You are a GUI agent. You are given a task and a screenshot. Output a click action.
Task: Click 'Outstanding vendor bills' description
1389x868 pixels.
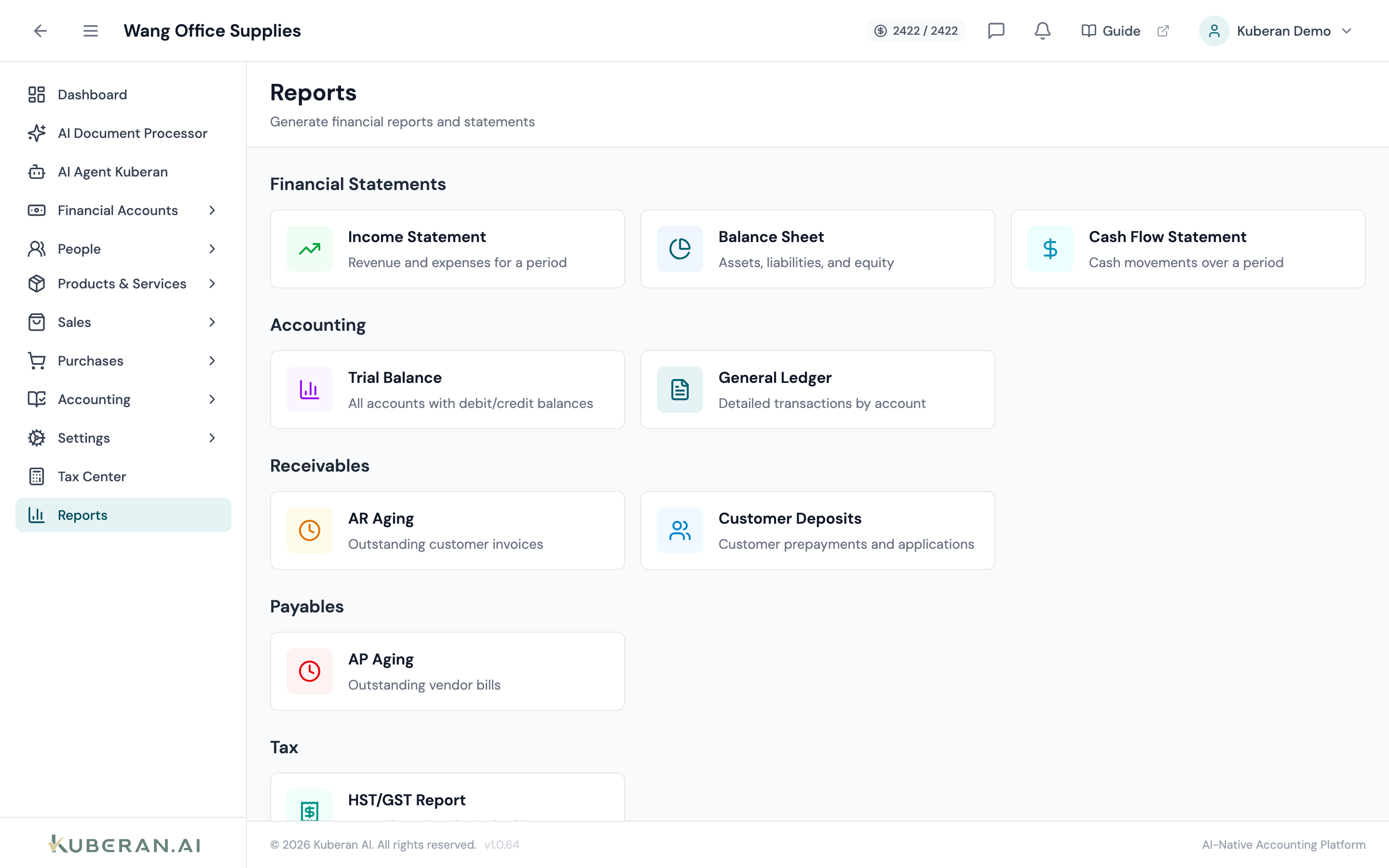coord(424,685)
